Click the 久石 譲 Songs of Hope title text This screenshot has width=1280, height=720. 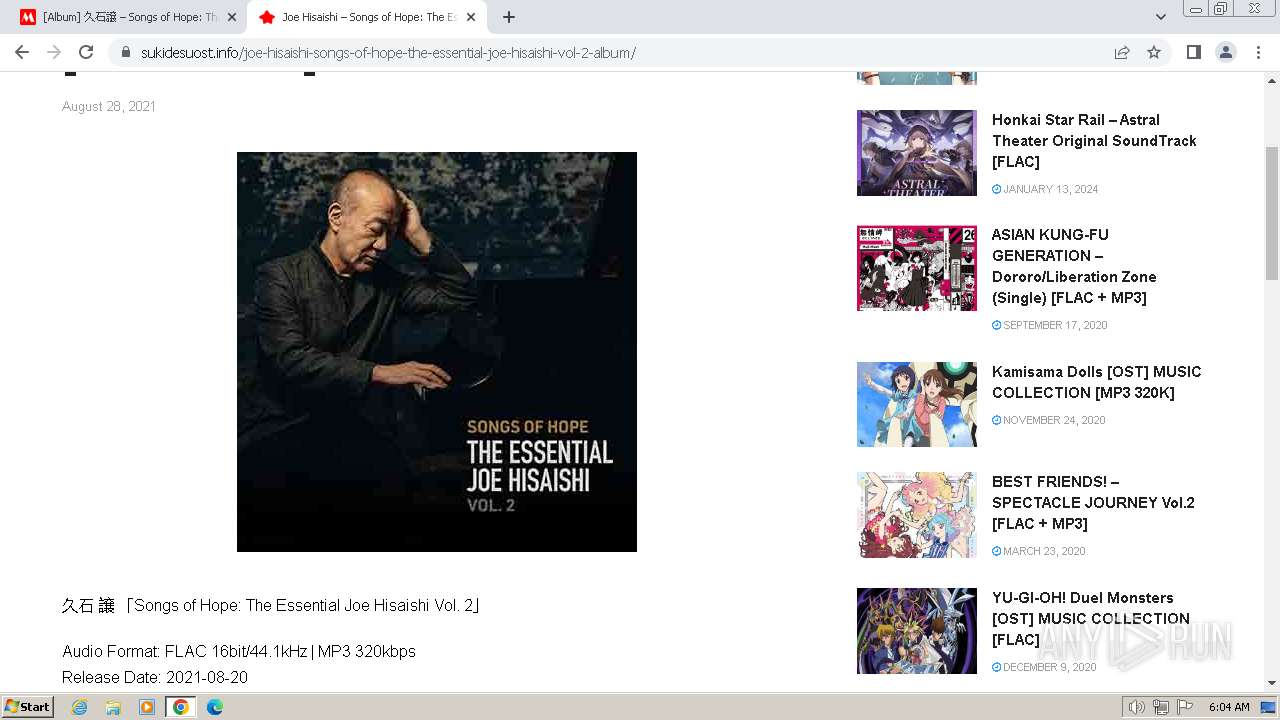tap(272, 606)
